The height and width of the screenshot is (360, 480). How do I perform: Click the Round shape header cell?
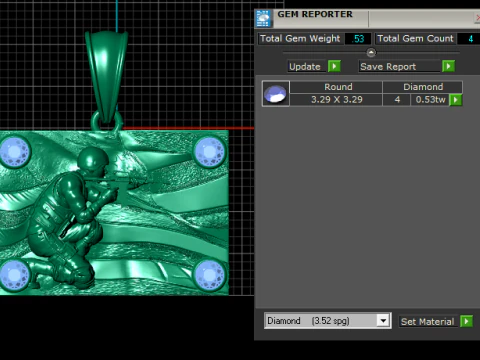coord(336,87)
